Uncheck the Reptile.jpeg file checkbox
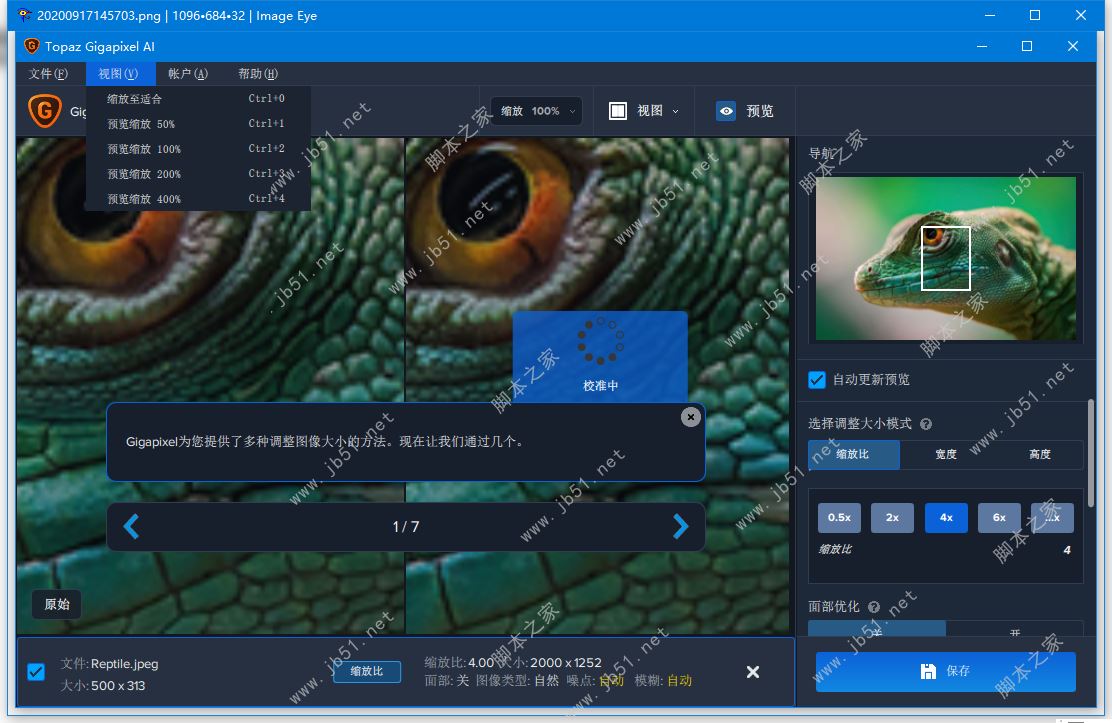Image resolution: width=1112 pixels, height=723 pixels. point(36,672)
